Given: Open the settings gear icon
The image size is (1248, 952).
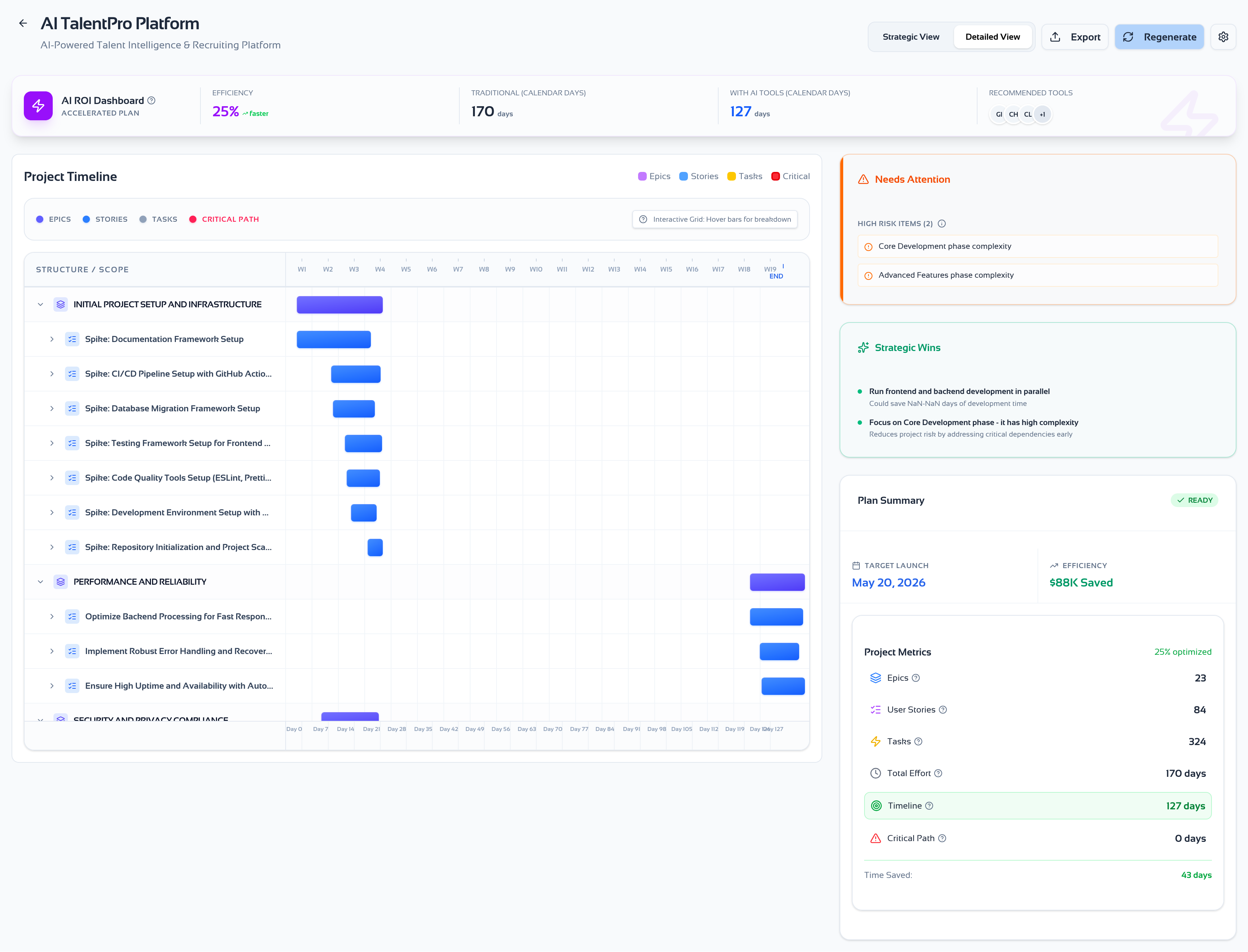Looking at the screenshot, I should pyautogui.click(x=1223, y=36).
